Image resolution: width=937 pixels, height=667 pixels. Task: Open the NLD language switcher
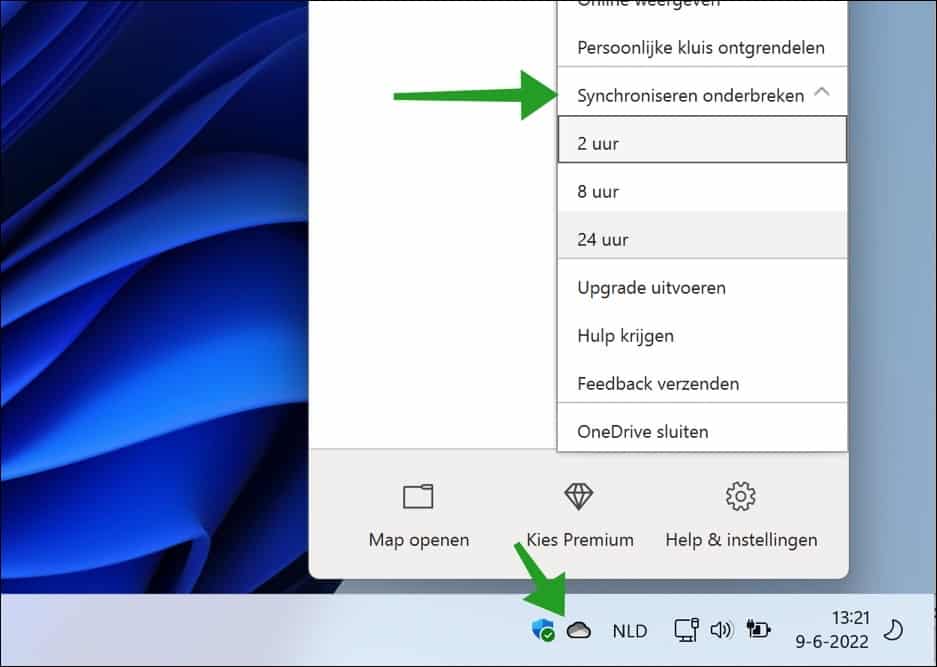tap(629, 631)
